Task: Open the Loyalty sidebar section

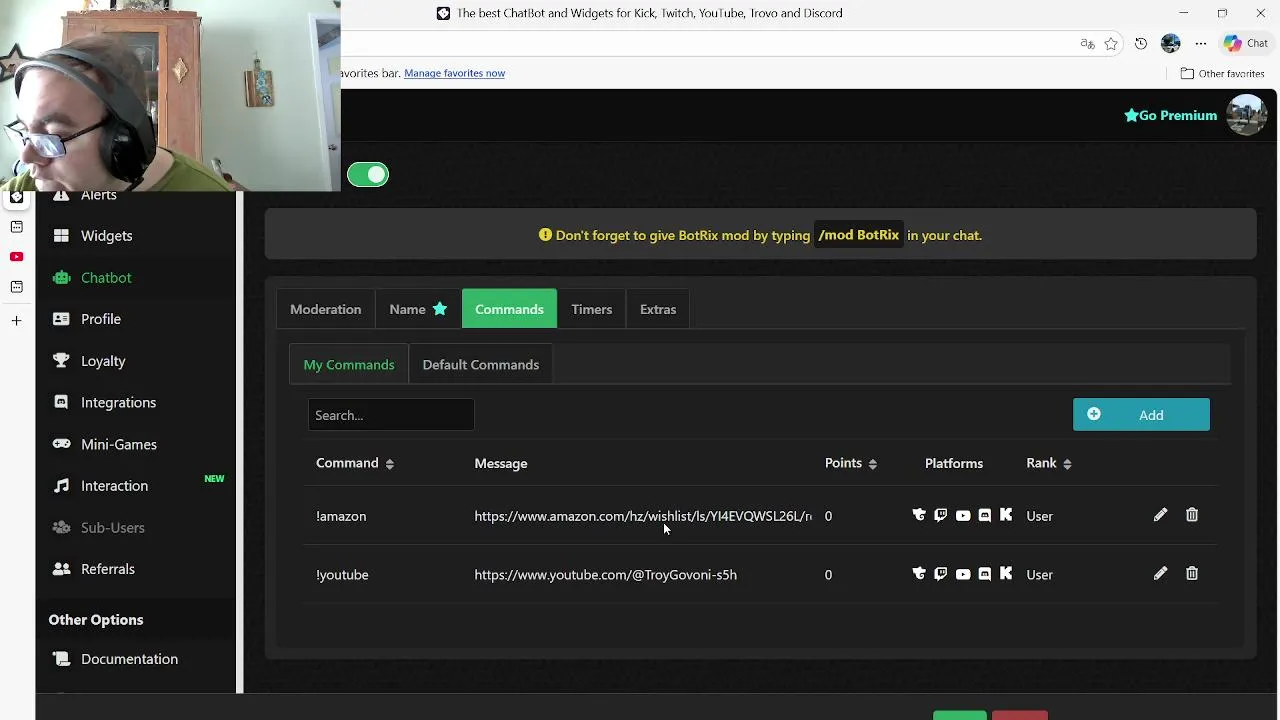Action: 103,361
